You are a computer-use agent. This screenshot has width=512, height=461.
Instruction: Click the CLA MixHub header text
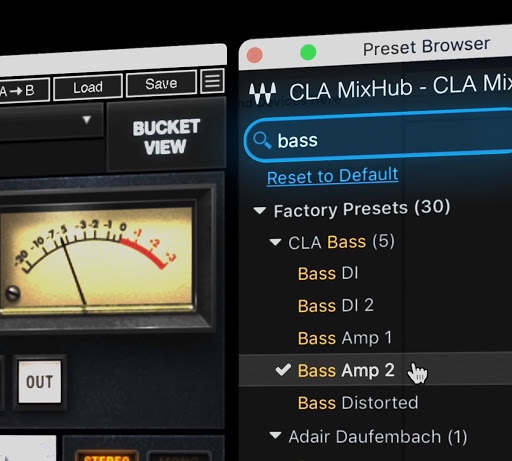coord(400,87)
